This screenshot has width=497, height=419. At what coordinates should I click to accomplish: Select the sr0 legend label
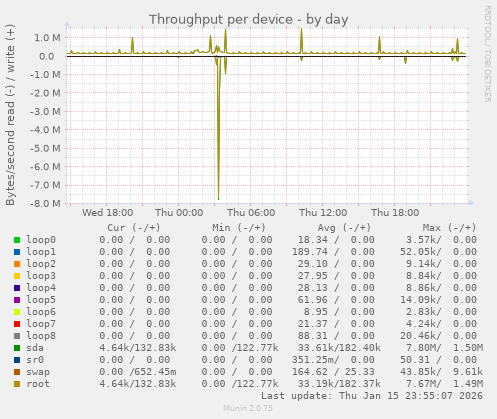coord(35,360)
